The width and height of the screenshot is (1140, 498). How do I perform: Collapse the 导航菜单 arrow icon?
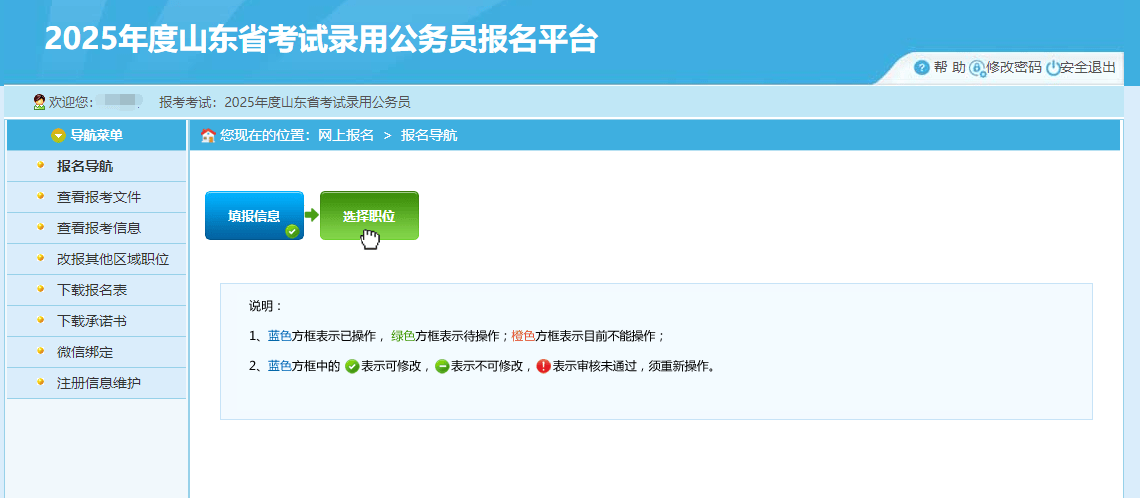click(58, 135)
